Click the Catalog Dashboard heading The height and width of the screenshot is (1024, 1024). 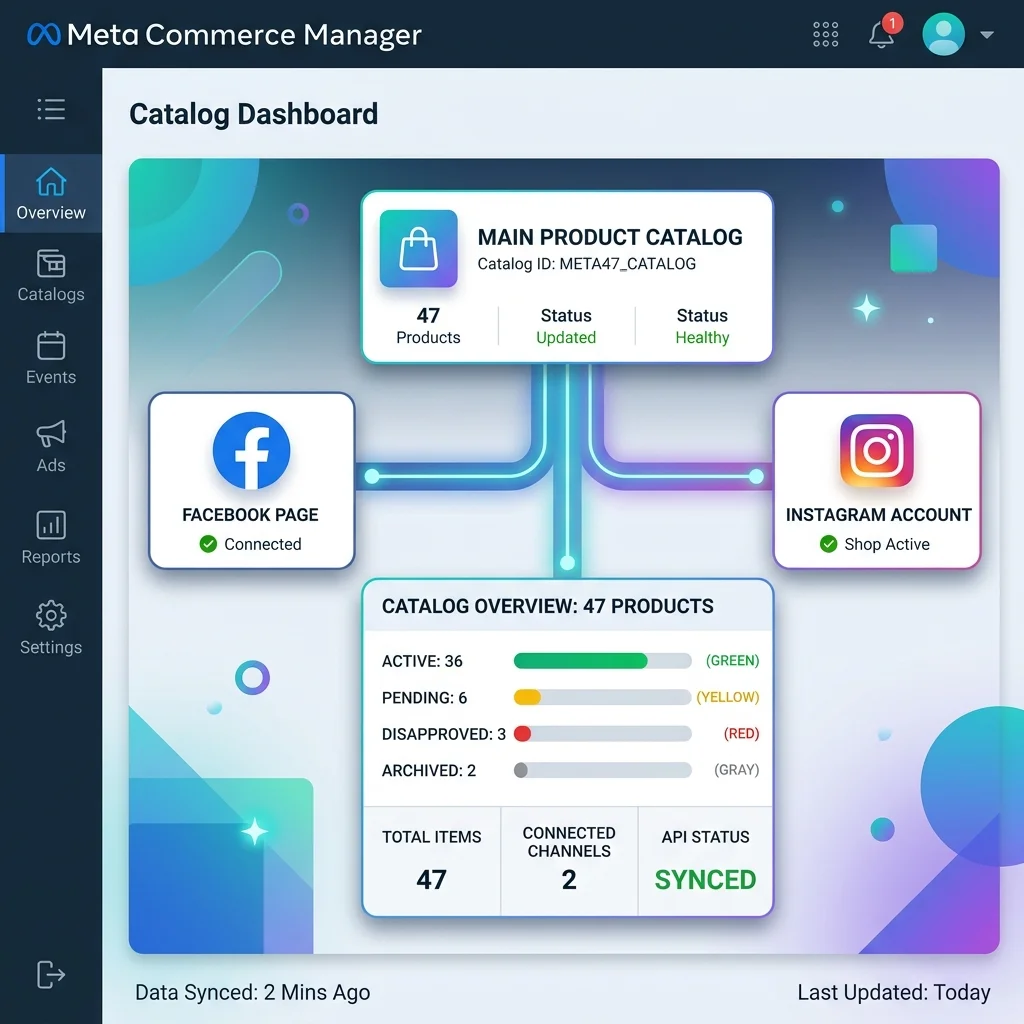click(x=253, y=114)
